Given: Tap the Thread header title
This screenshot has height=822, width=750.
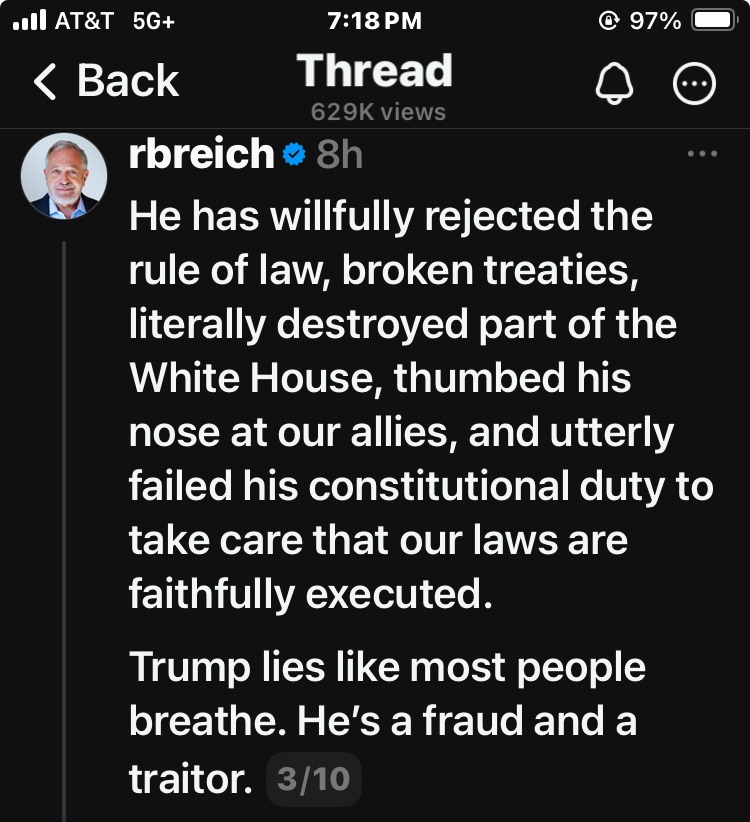Looking at the screenshot, I should (374, 71).
